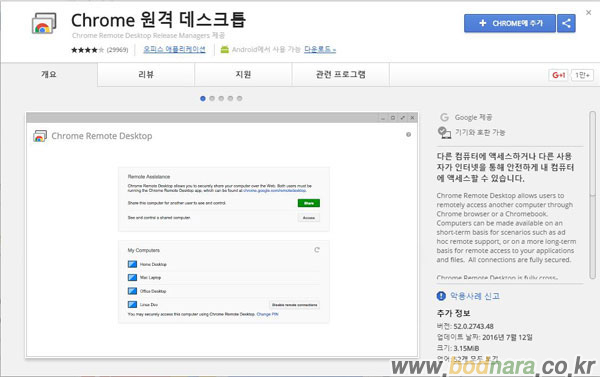Click the Chrome Remote Desktop app icon in header
The width and height of the screenshot is (600, 377).
(44, 23)
